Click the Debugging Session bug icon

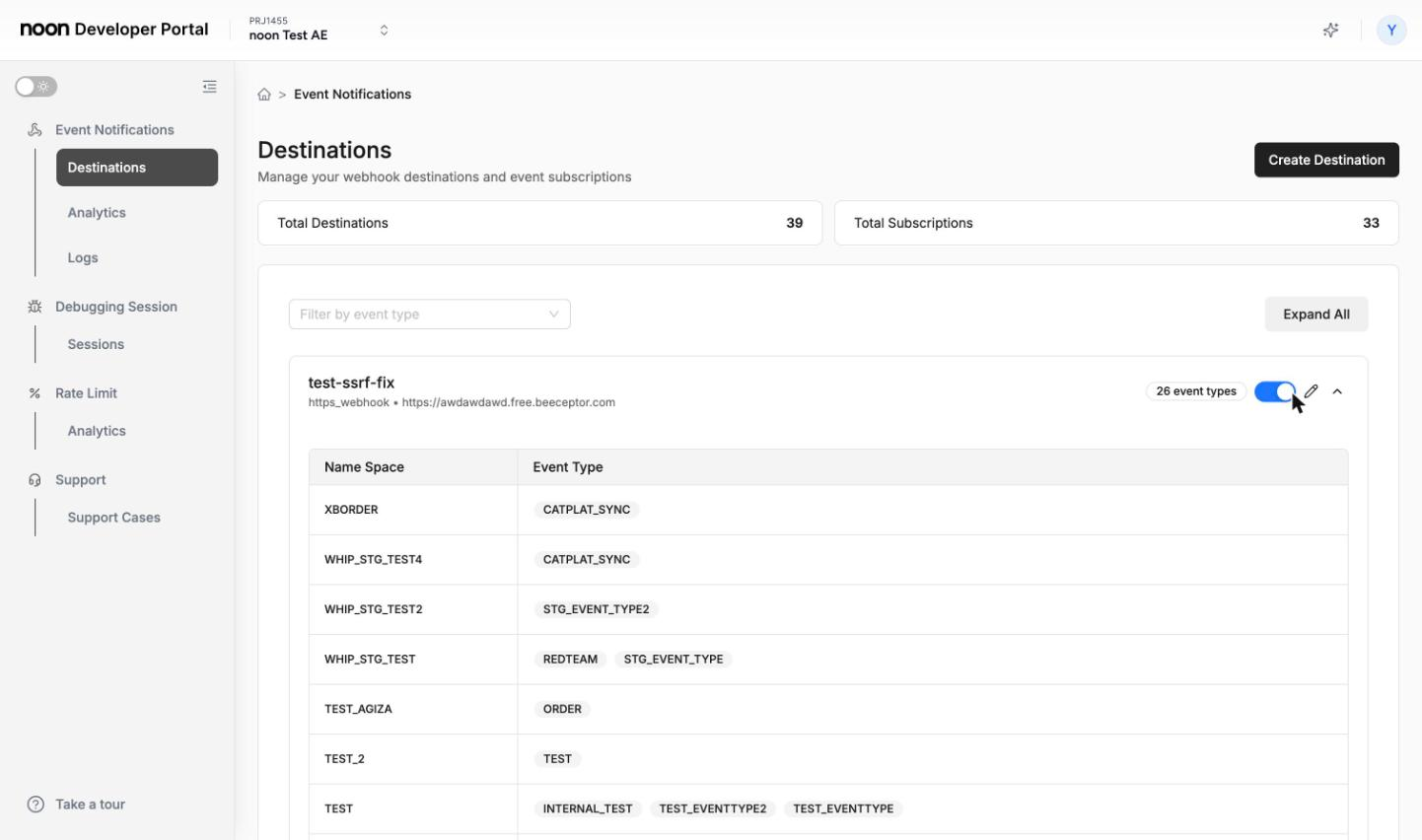coord(35,307)
